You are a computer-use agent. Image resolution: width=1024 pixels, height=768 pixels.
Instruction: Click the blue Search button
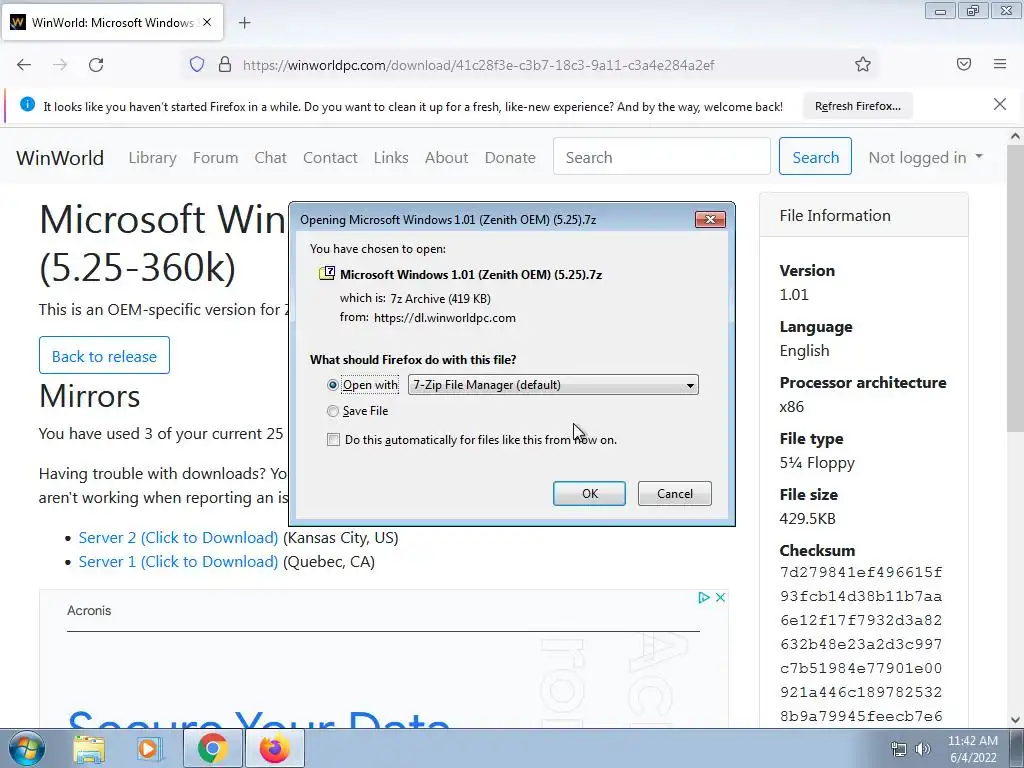coord(815,157)
